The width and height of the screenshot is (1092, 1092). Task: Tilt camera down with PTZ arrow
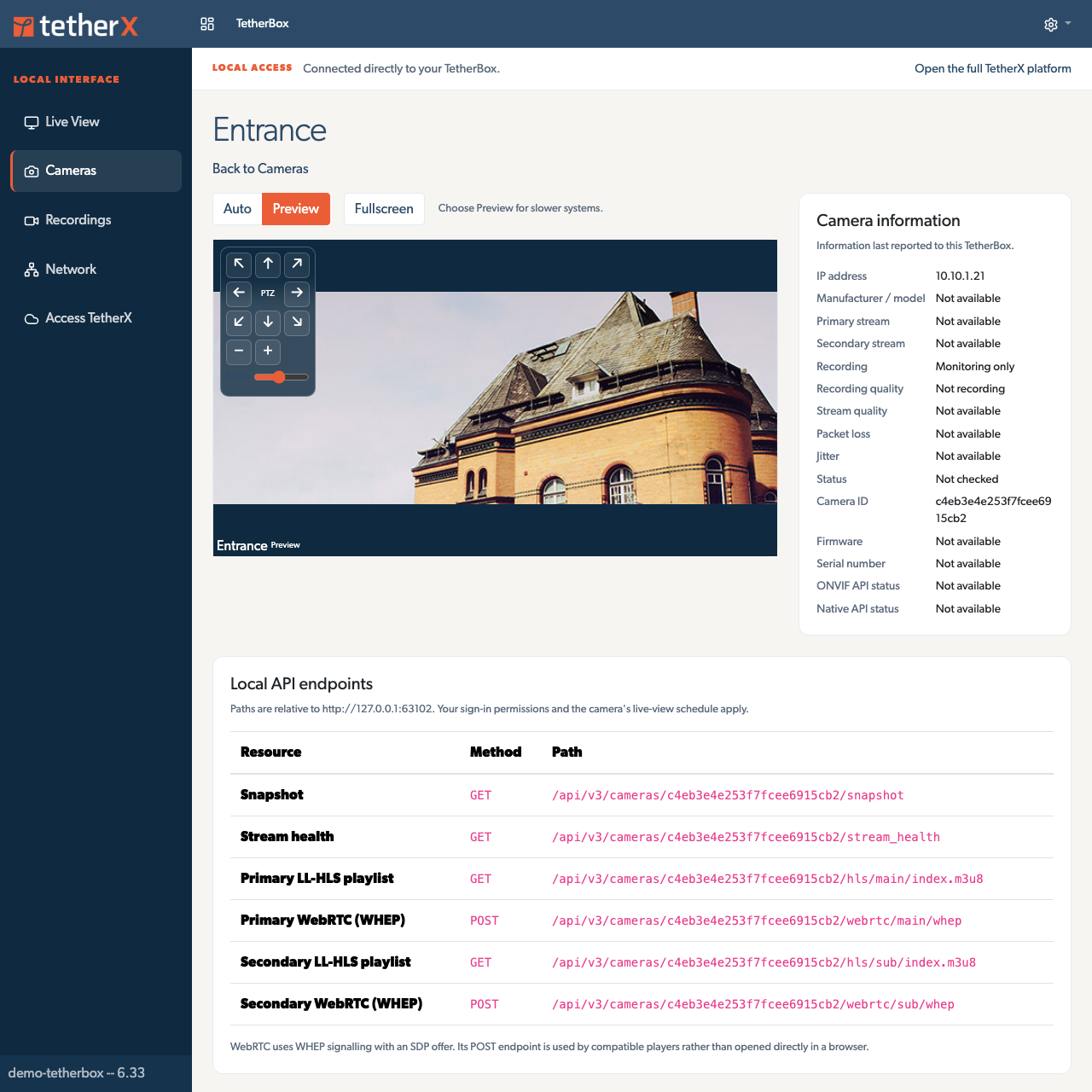pyautogui.click(x=268, y=322)
